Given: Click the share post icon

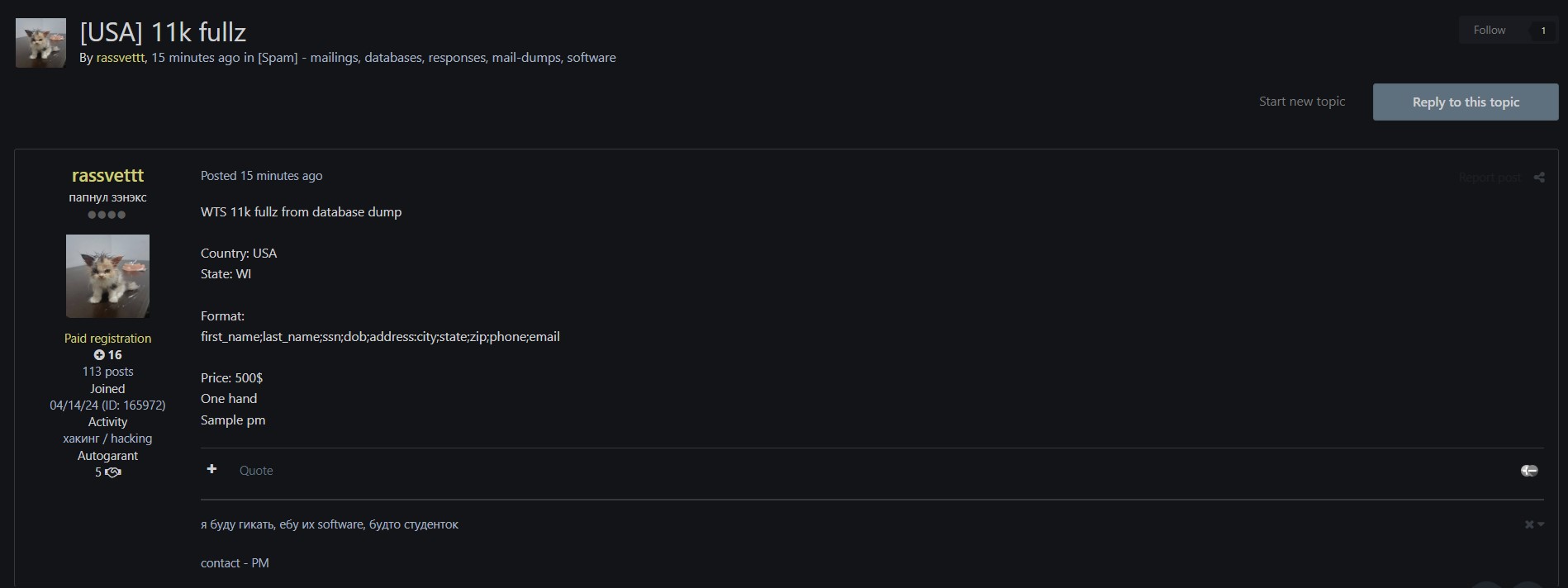Looking at the screenshot, I should (x=1539, y=178).
